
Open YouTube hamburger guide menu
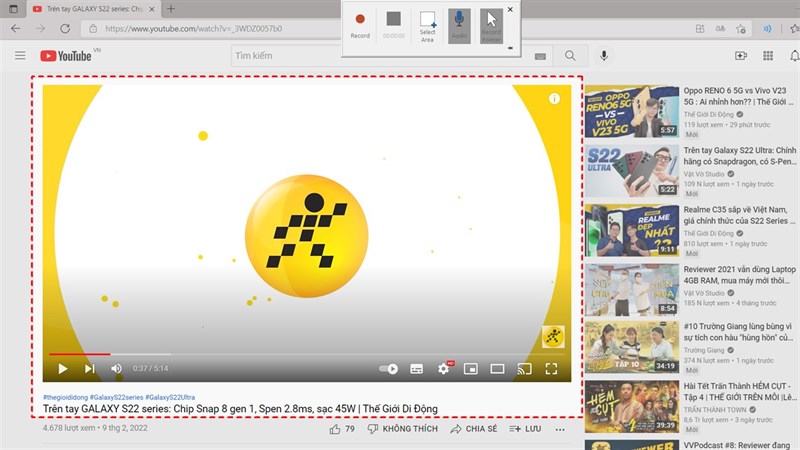click(20, 55)
